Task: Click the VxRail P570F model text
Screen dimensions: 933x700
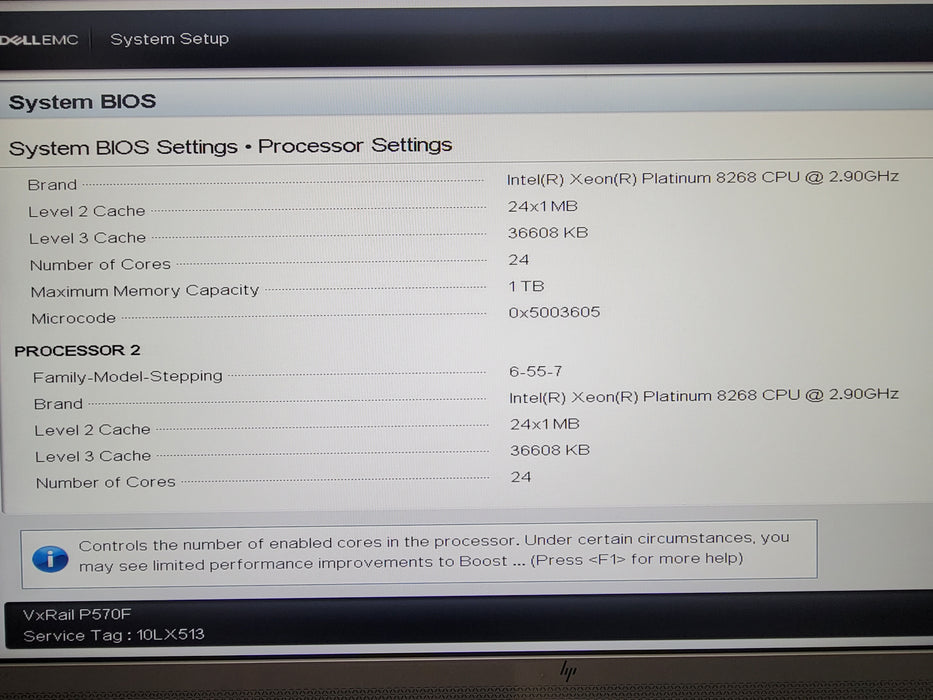Action: coord(77,614)
